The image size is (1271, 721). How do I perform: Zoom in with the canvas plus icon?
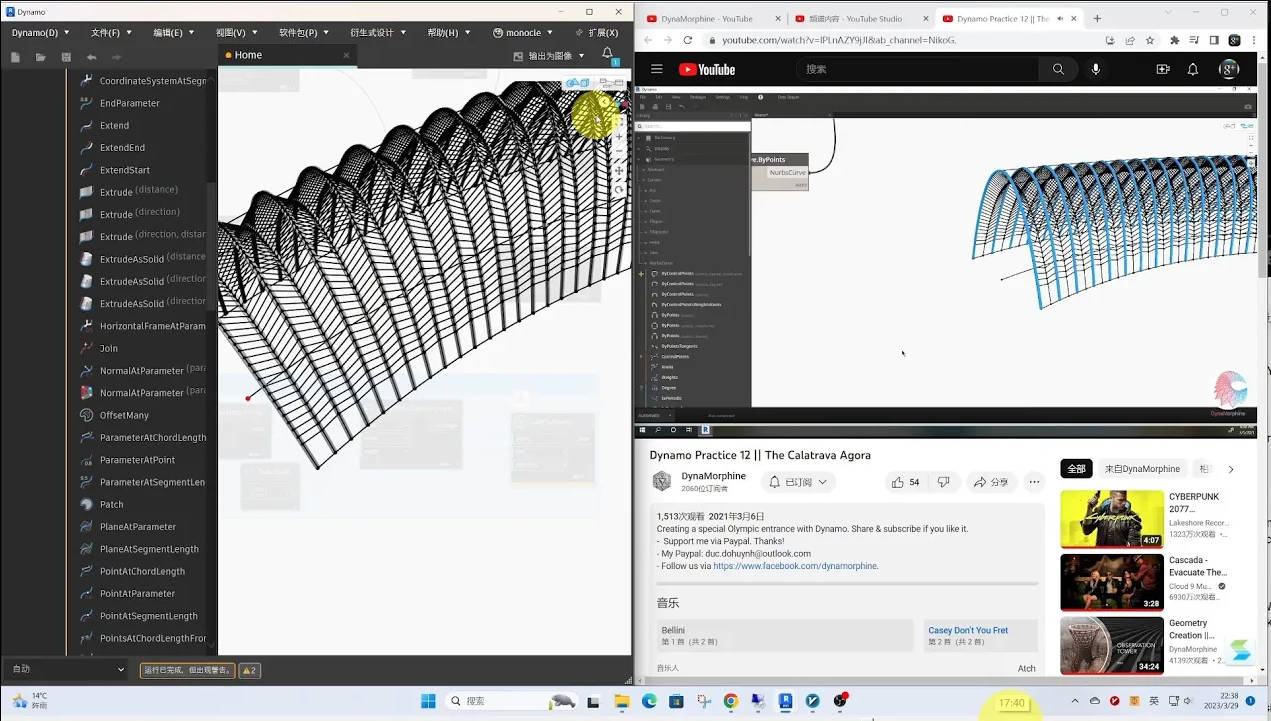(x=619, y=137)
